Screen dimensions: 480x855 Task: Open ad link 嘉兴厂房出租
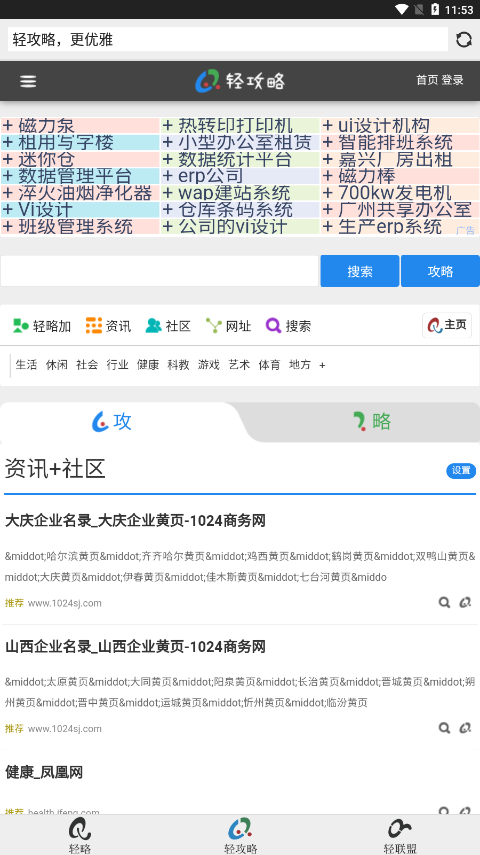[x=400, y=160]
